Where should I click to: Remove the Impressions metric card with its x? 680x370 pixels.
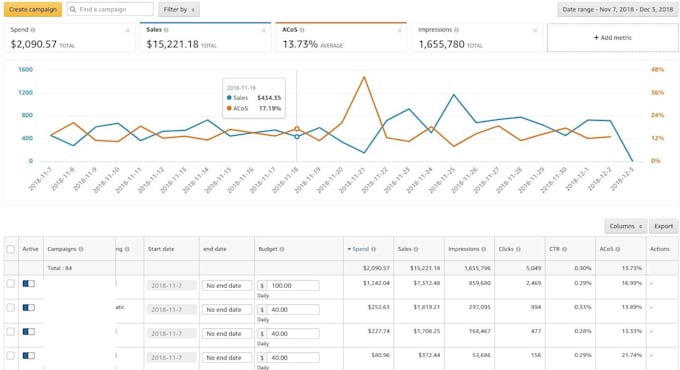(535, 30)
